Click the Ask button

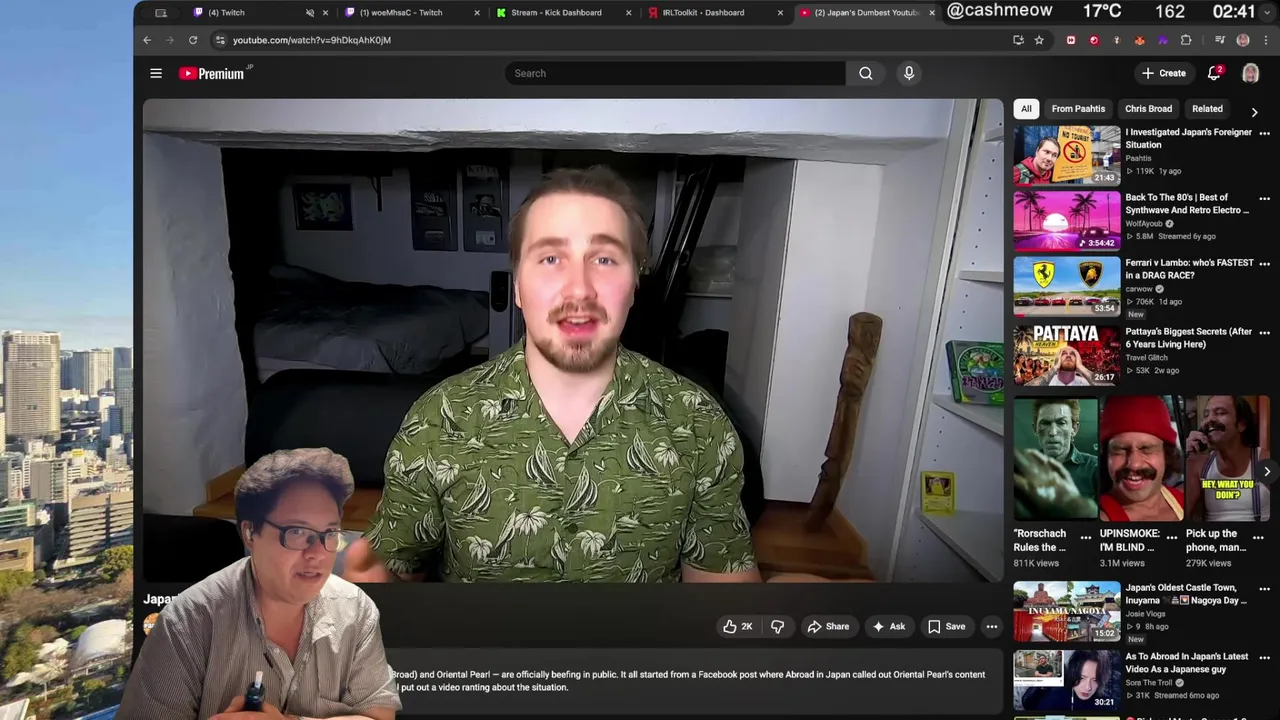click(x=888, y=627)
